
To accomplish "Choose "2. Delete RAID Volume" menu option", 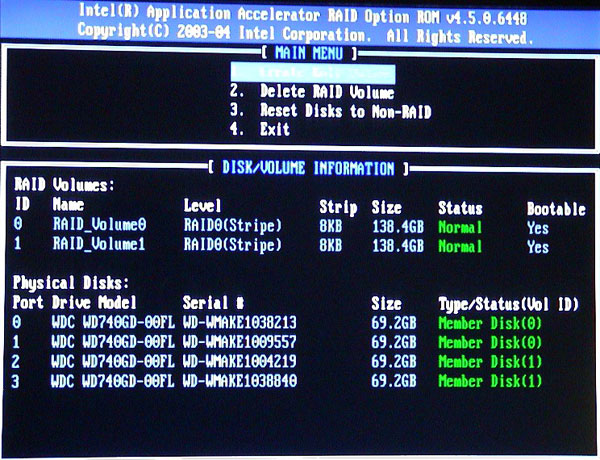I will coord(312,92).
